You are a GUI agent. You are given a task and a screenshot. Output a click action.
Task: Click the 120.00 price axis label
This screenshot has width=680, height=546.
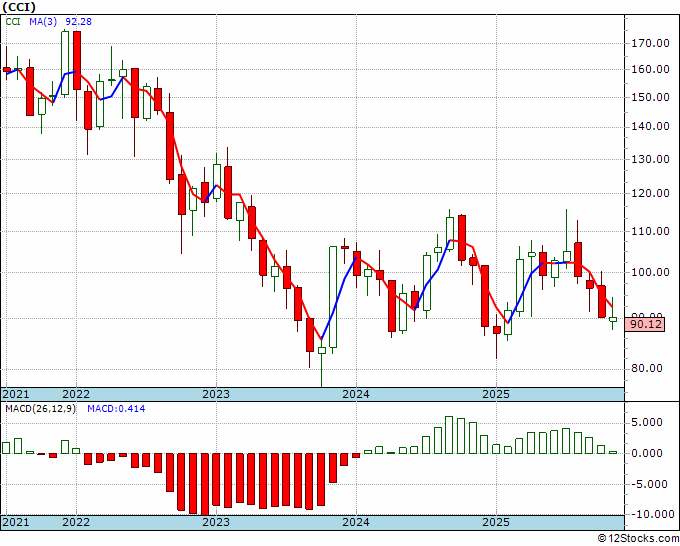click(650, 193)
